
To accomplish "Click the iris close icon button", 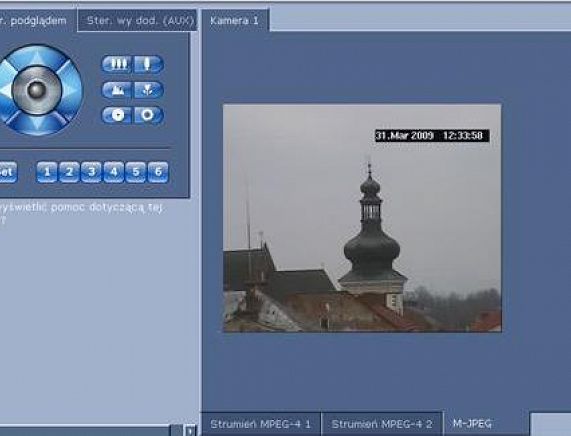I will tap(117, 115).
